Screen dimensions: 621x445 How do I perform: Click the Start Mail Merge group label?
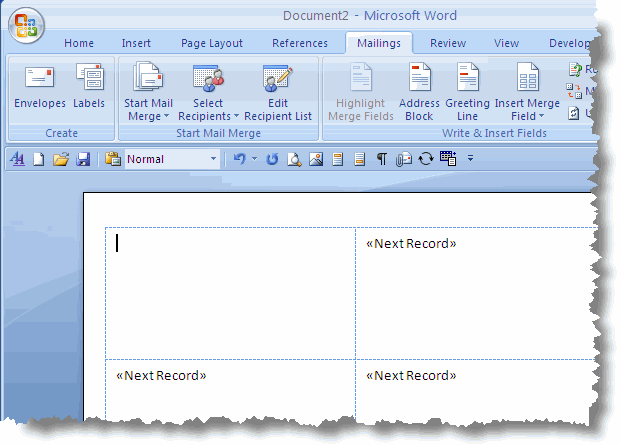click(218, 133)
